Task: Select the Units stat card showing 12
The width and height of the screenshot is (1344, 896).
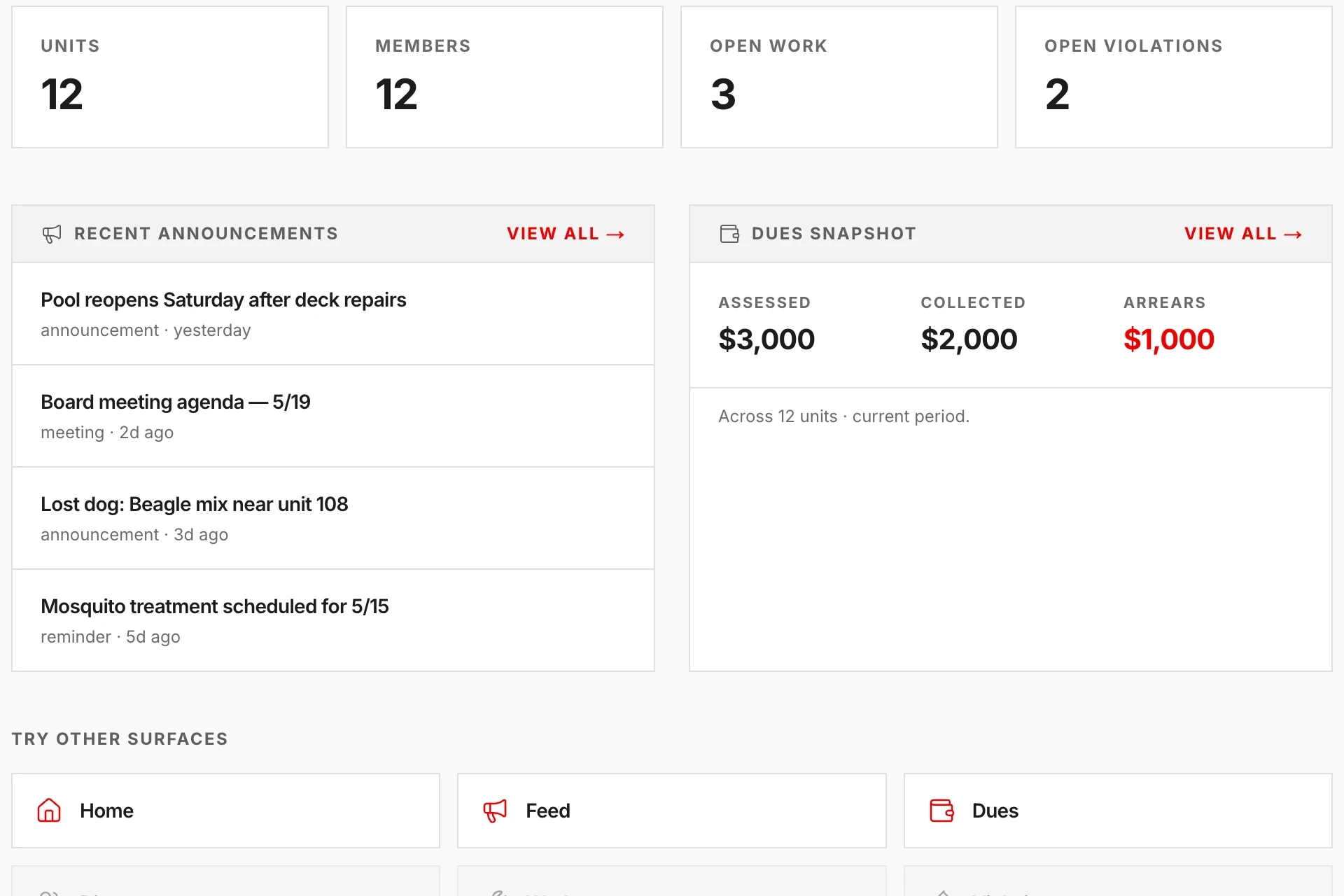Action: [170, 77]
